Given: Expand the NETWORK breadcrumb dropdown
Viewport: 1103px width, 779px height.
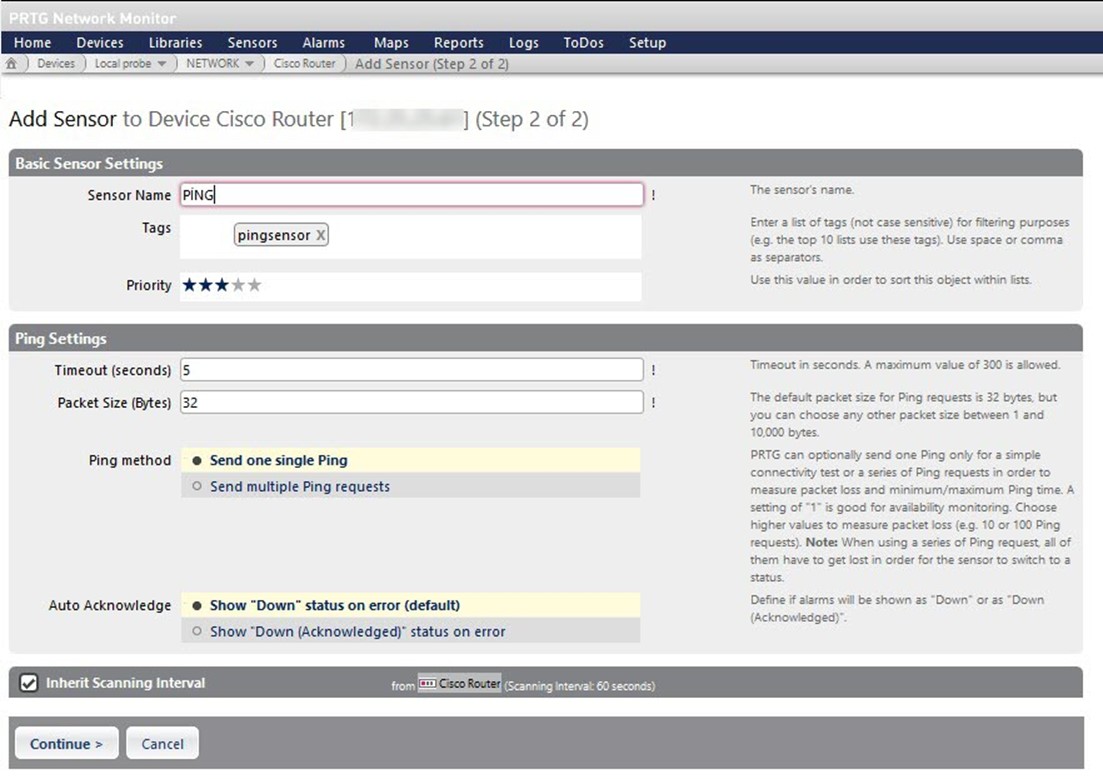Looking at the screenshot, I should [249, 63].
